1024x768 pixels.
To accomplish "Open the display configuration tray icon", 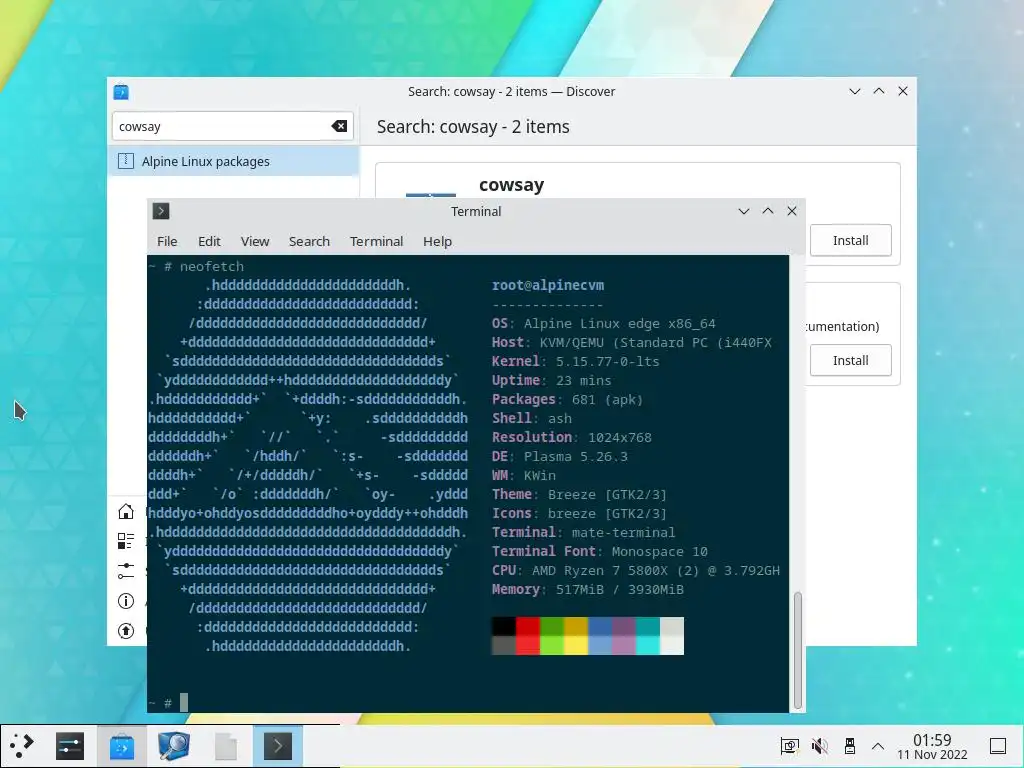I will pyautogui.click(x=790, y=746).
